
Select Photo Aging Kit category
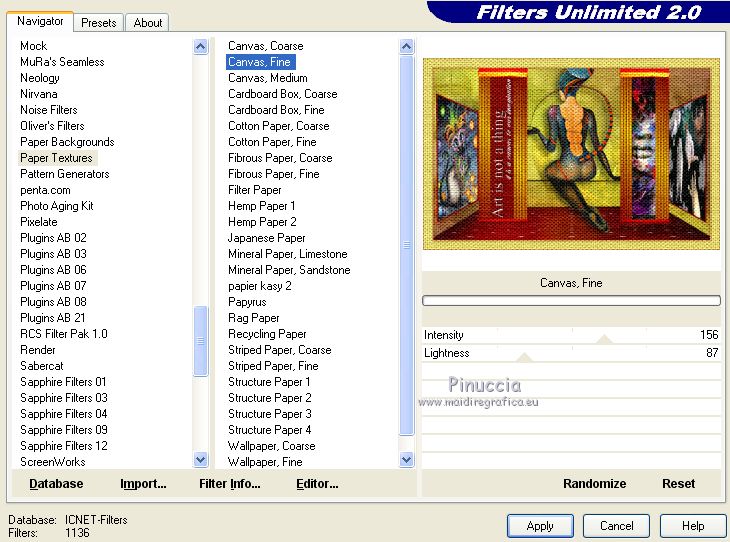[57, 206]
